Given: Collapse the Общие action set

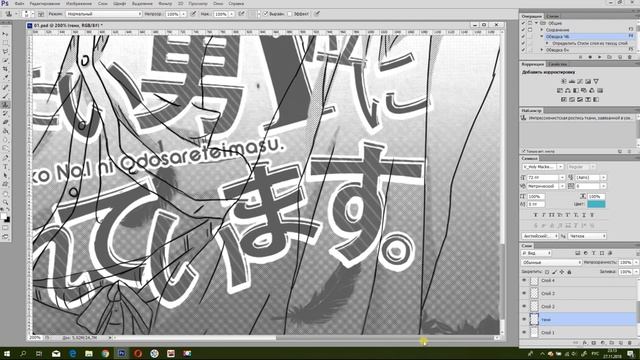Looking at the screenshot, I should click(536, 23).
